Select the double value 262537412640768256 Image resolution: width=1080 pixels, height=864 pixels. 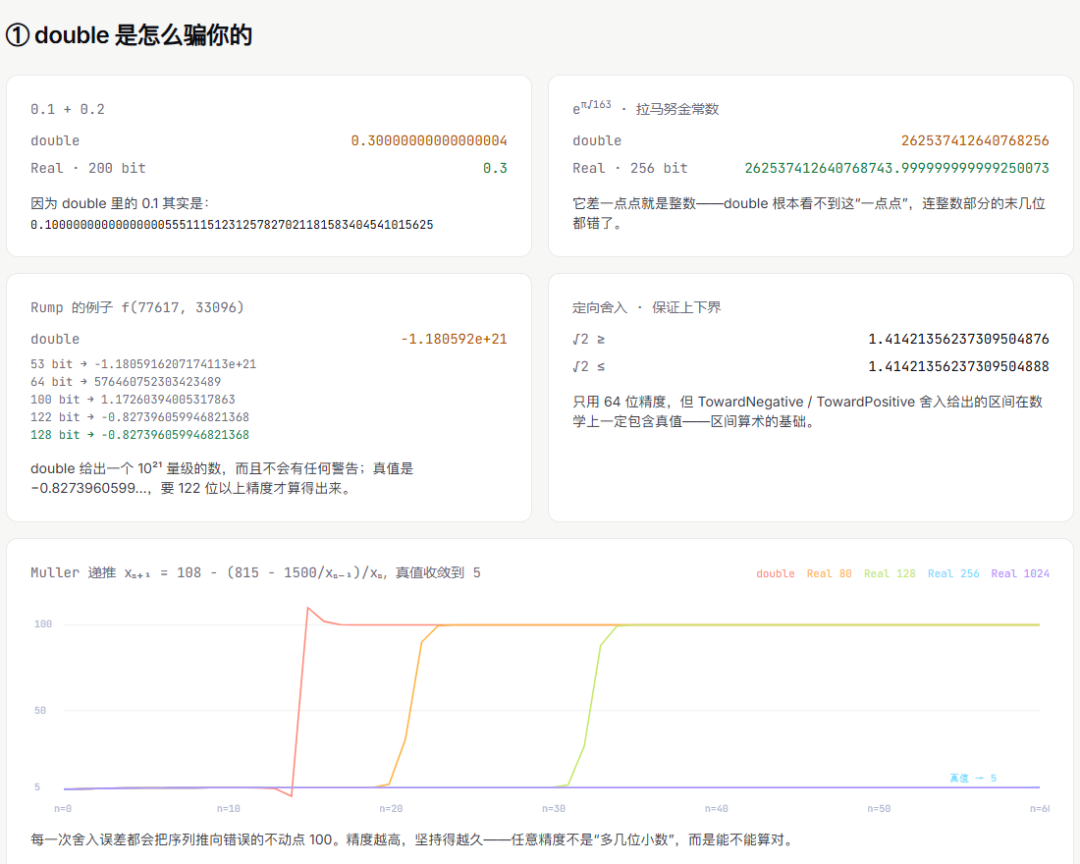pyautogui.click(x=975, y=141)
